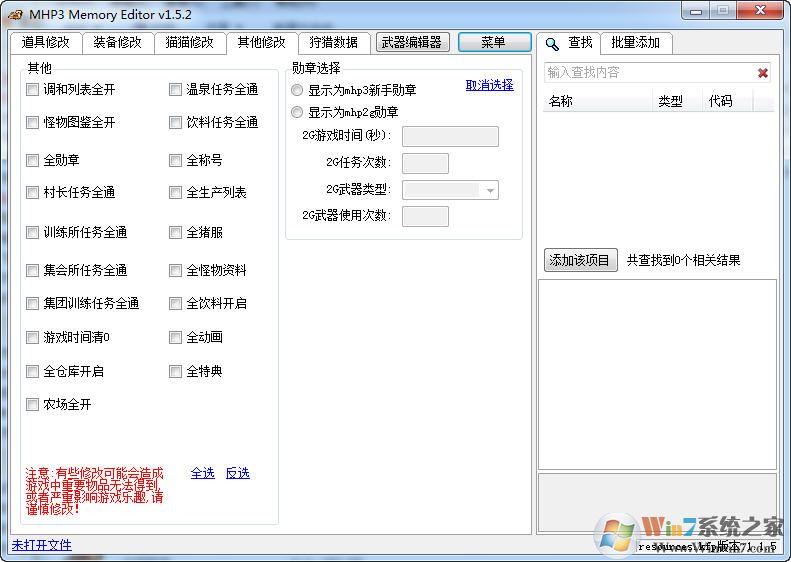791x562 pixels.
Task: Tick the 饮料任务全通 checkbox
Action: pos(175,122)
